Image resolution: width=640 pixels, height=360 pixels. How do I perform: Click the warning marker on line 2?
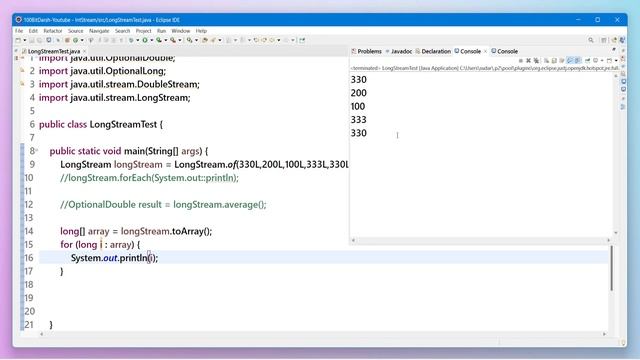coord(22,71)
